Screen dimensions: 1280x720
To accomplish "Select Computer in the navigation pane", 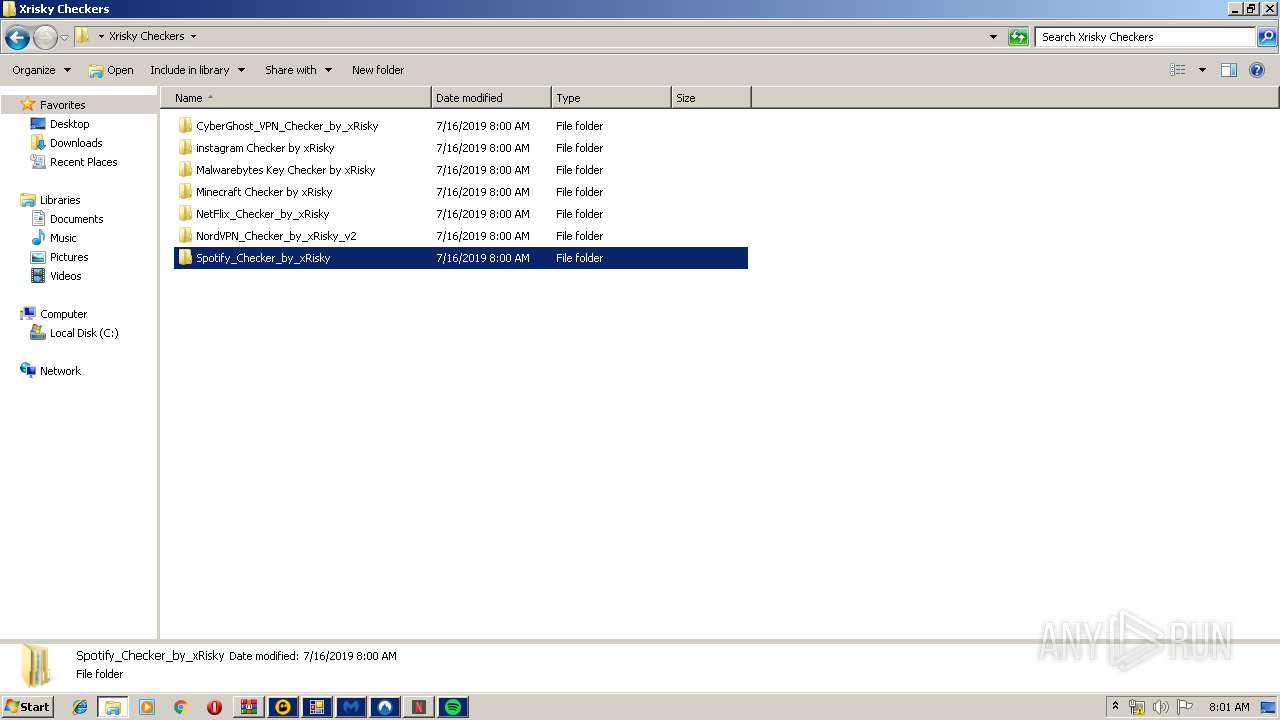I will pyautogui.click(x=63, y=314).
